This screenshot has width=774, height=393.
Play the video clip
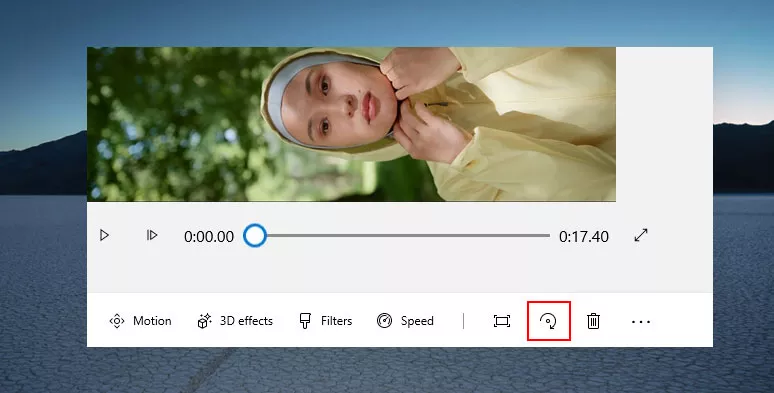[x=104, y=235]
